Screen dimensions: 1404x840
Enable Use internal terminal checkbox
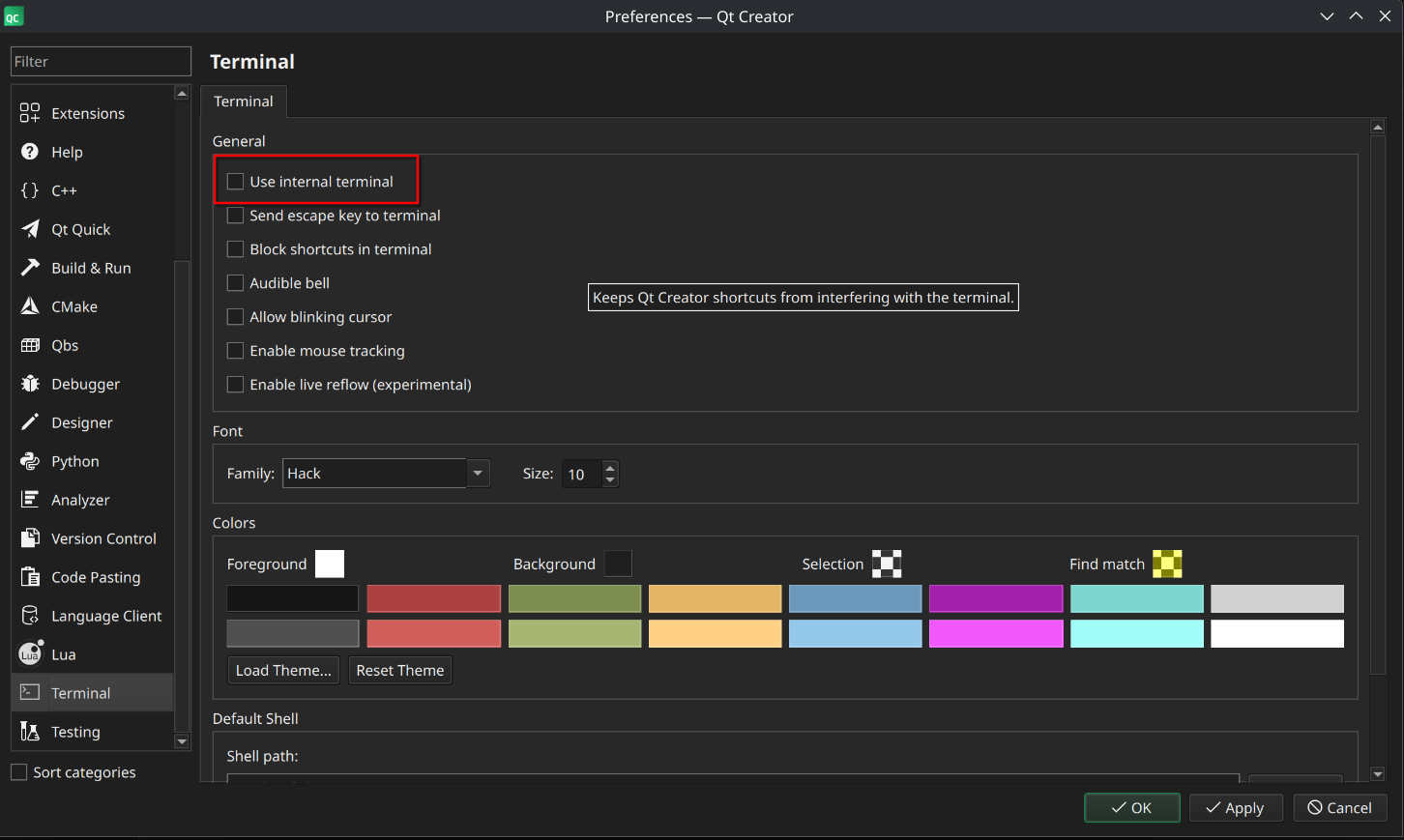[235, 182]
